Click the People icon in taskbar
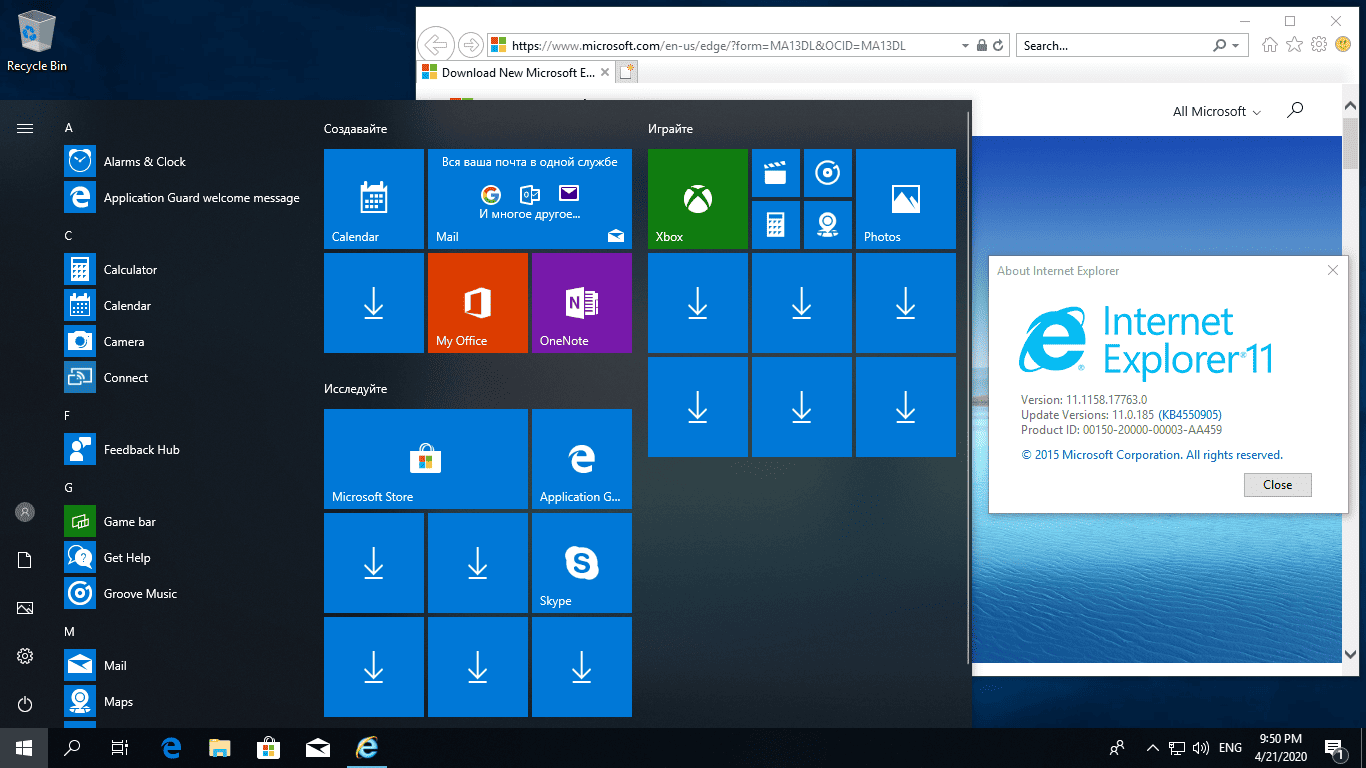The height and width of the screenshot is (768, 1366). pyautogui.click(x=1117, y=748)
